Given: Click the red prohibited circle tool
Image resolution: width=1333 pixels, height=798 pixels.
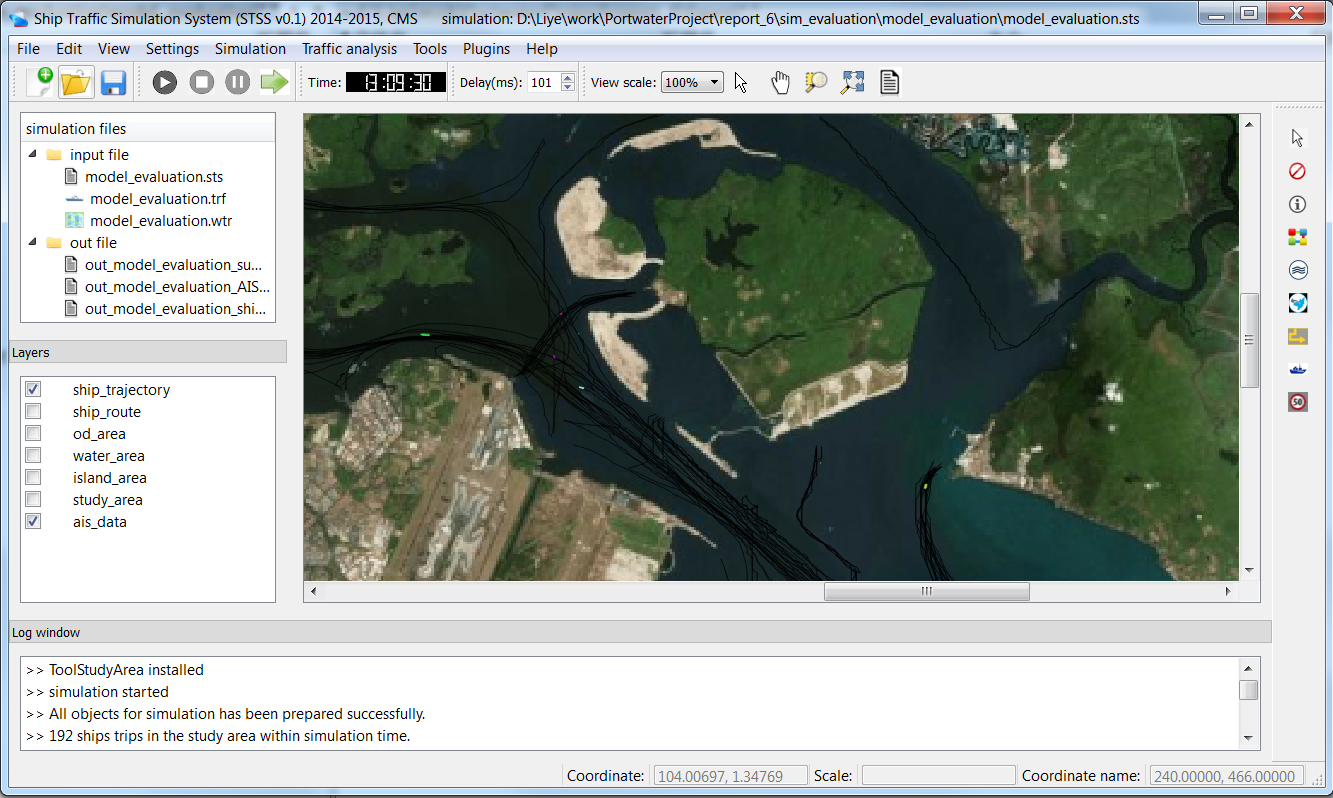Looking at the screenshot, I should 1298,171.
